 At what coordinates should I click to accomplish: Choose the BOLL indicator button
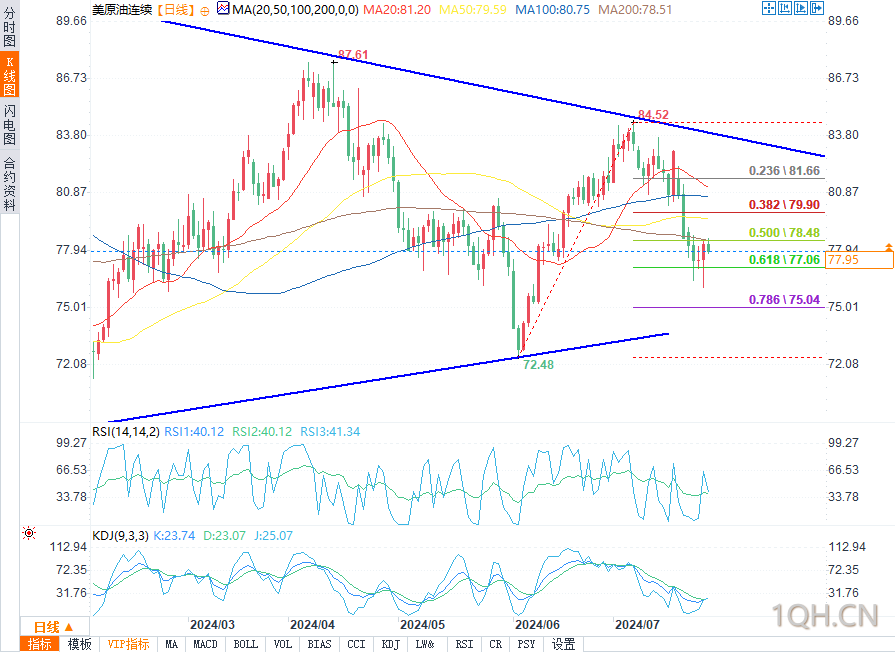pos(246,644)
